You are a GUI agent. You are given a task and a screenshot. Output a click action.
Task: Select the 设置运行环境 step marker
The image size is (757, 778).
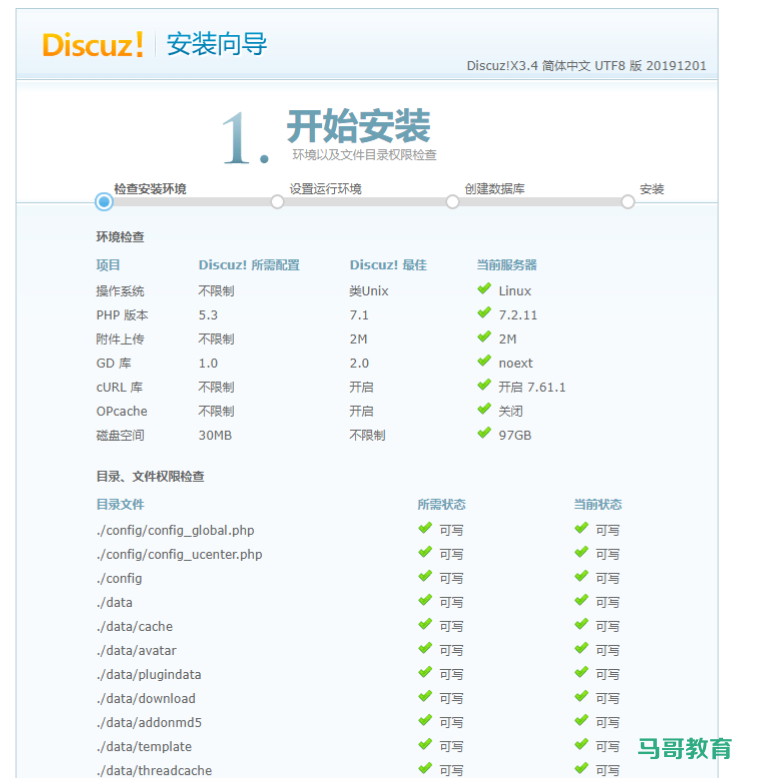coord(277,202)
